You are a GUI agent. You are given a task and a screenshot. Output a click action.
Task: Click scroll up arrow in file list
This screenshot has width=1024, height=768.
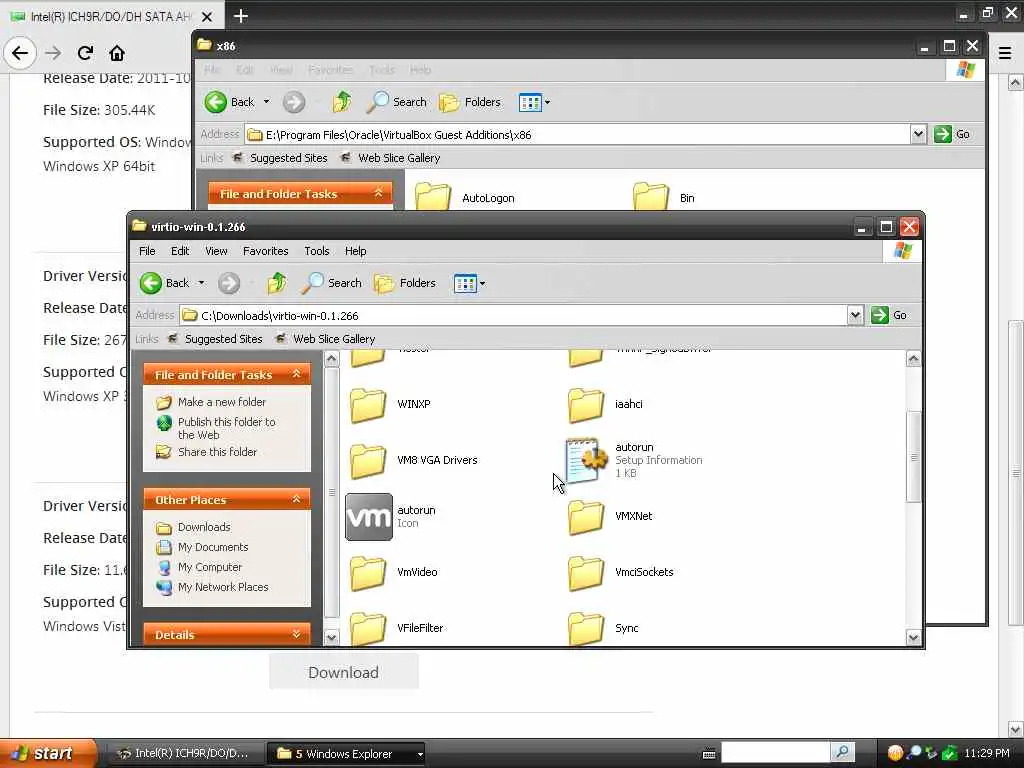[913, 359]
